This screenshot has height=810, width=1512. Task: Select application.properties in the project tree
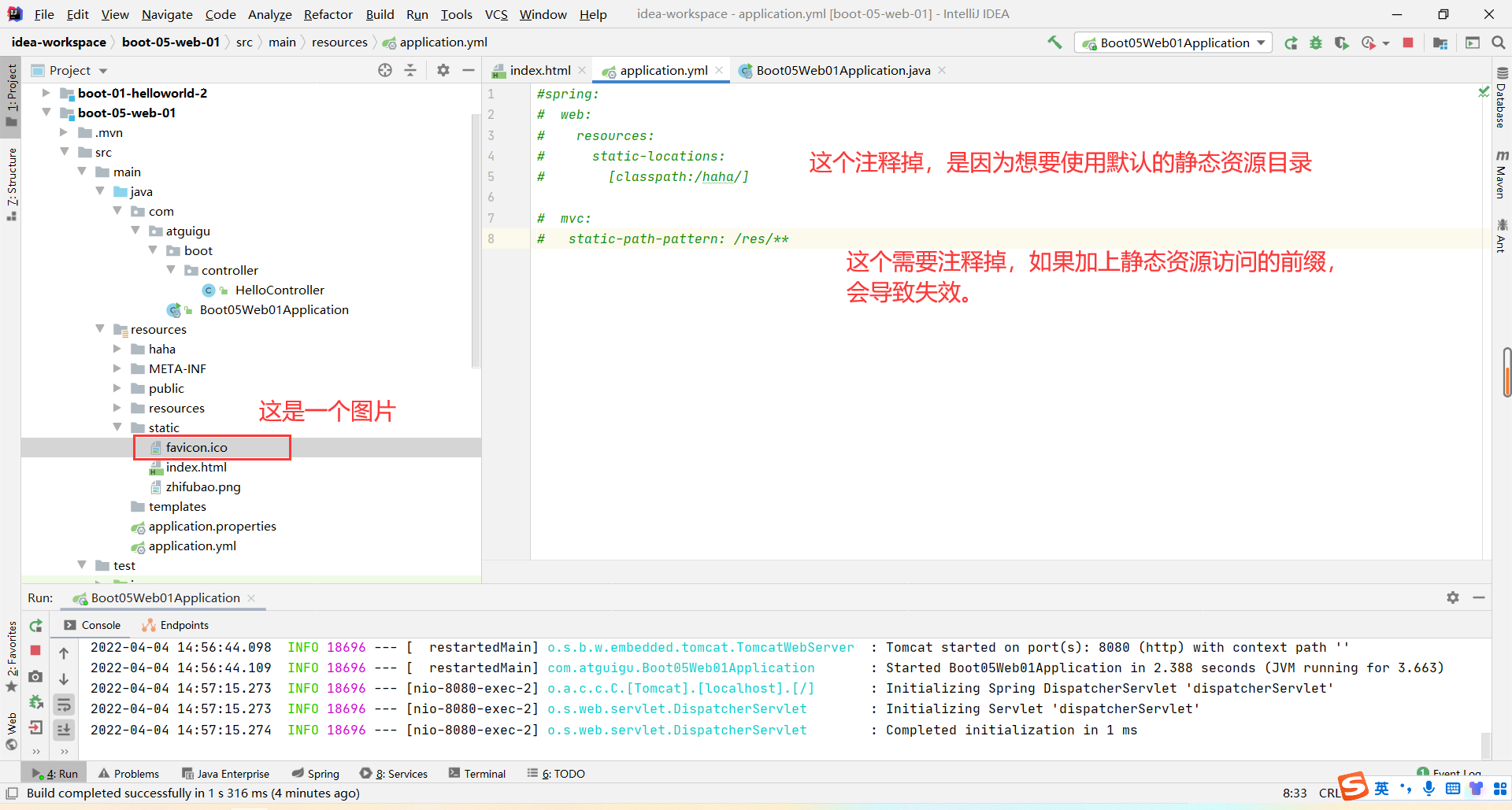212,526
